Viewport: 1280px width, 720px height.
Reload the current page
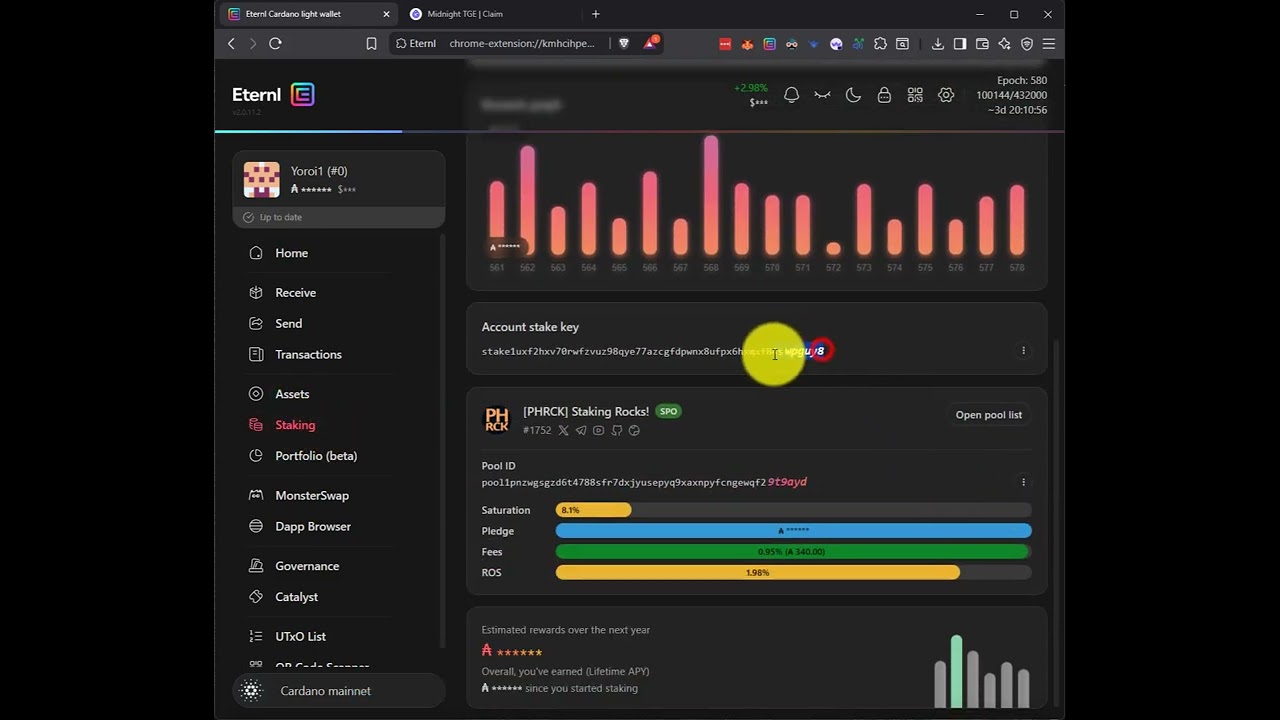tap(275, 43)
